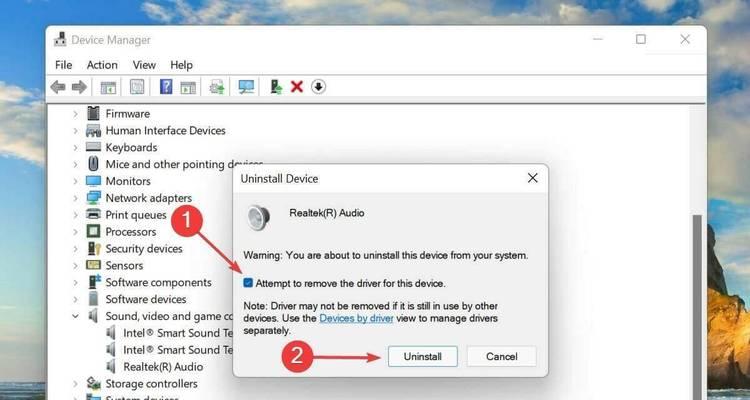Click the Monitors category icon
Screen dimensions: 750x400
click(93, 181)
